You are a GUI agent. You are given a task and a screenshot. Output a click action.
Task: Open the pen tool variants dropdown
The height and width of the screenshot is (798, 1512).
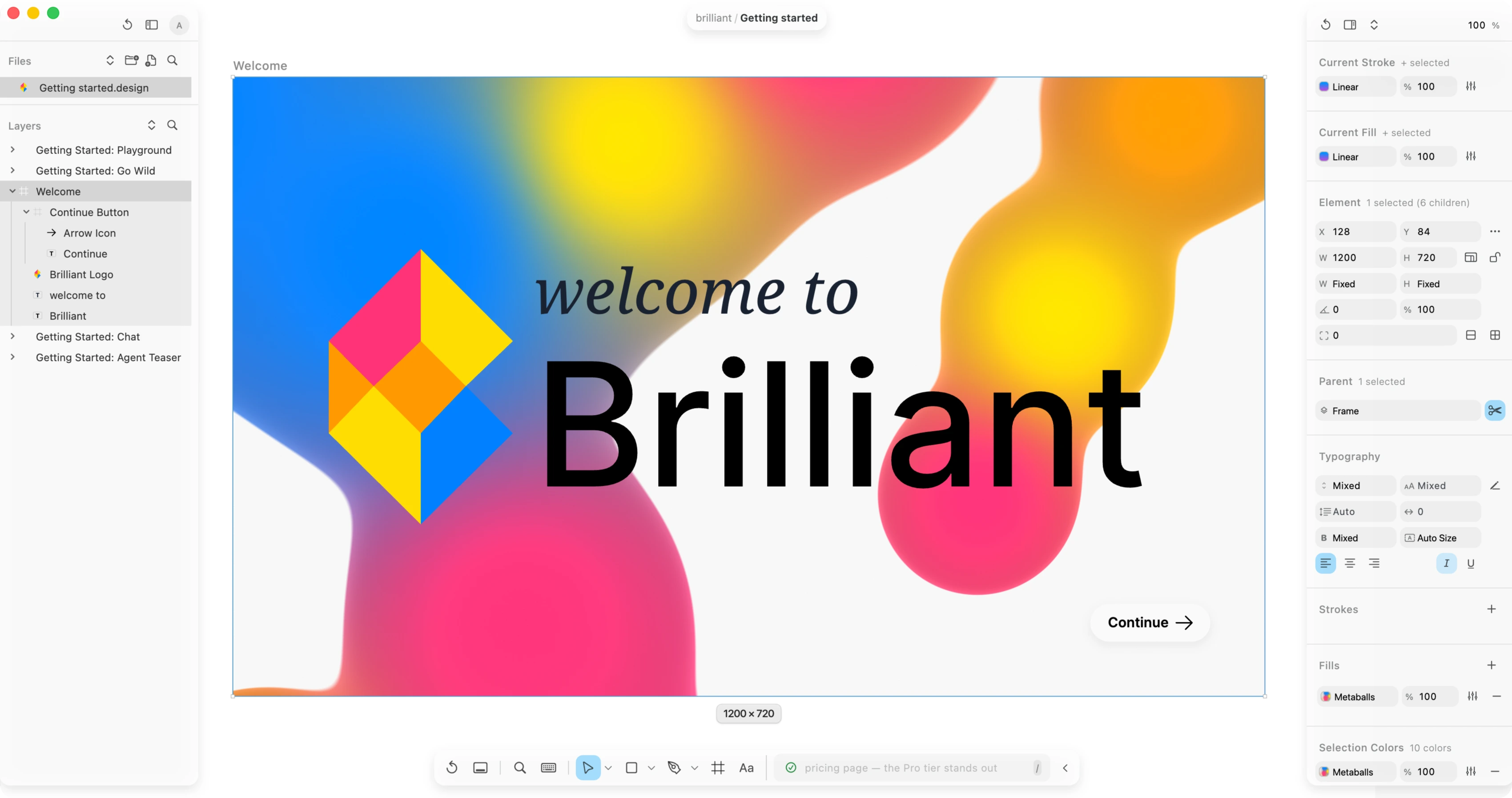(x=695, y=768)
